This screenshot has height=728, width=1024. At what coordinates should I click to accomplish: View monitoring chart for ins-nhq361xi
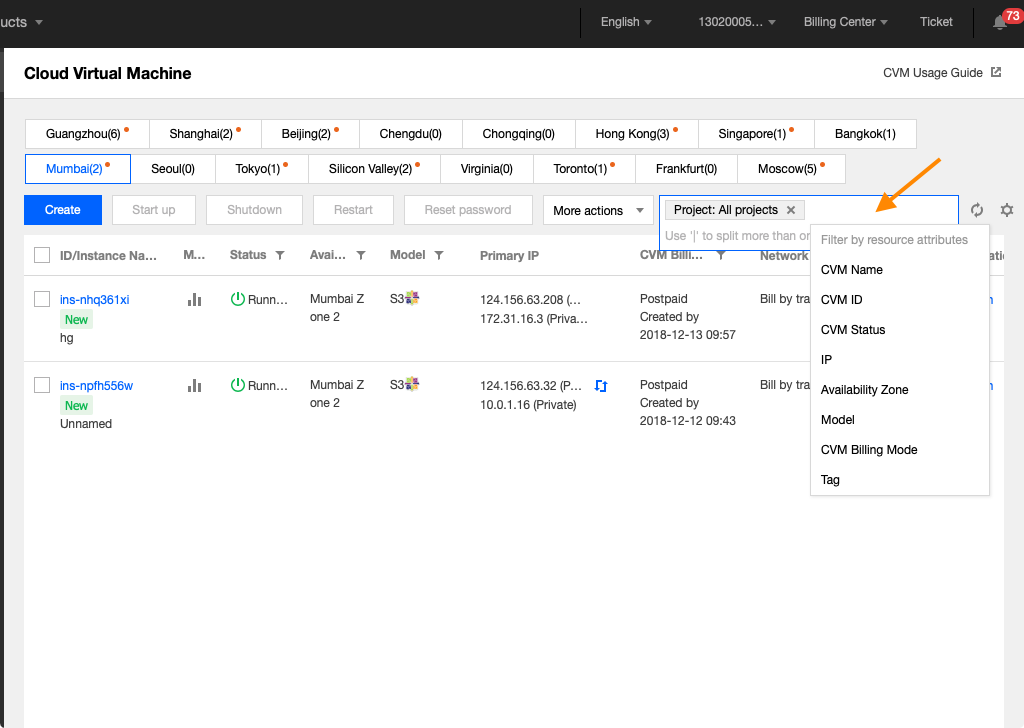(194, 300)
